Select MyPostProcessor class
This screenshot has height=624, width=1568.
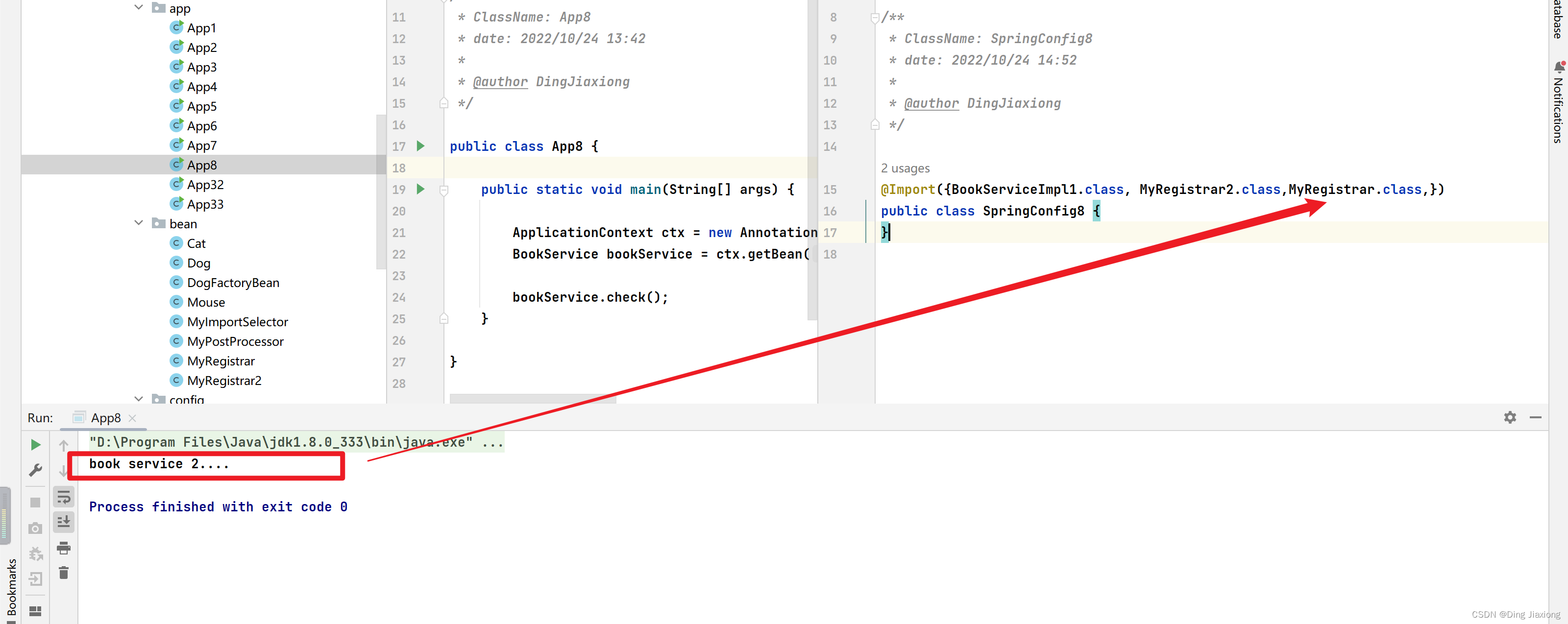[235, 341]
